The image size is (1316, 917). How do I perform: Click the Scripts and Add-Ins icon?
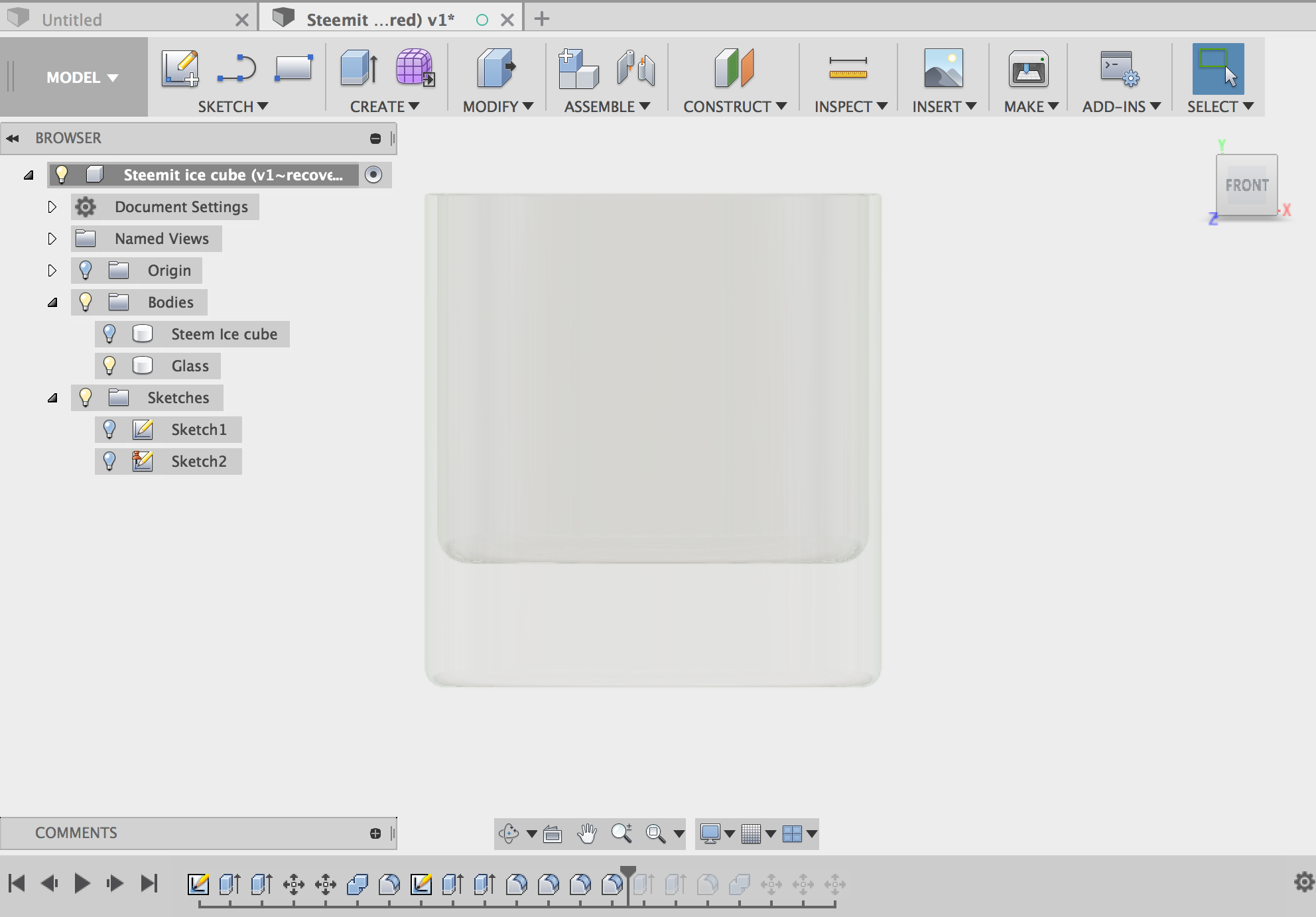(1120, 68)
